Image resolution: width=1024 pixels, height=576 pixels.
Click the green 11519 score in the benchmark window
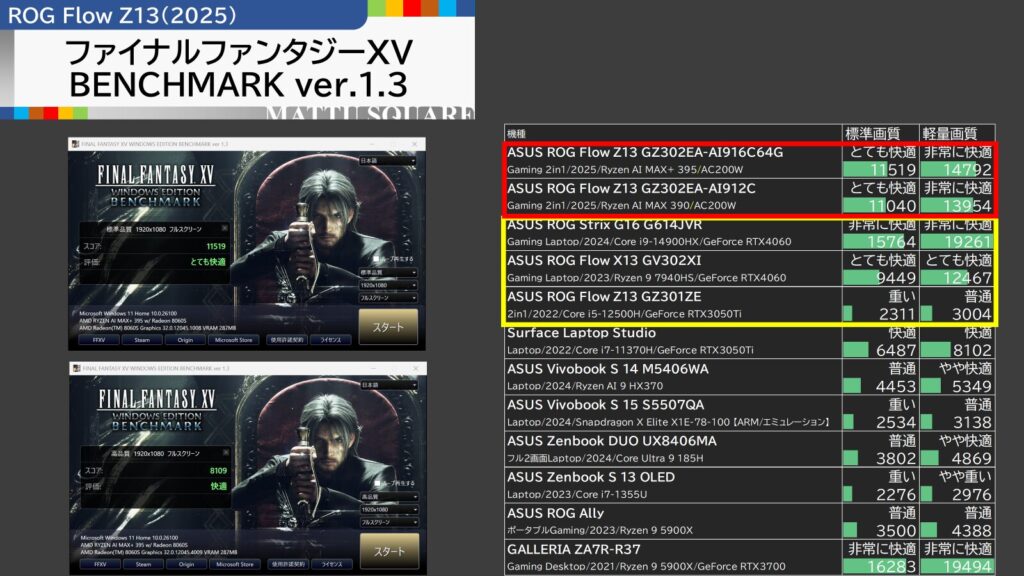(x=216, y=247)
